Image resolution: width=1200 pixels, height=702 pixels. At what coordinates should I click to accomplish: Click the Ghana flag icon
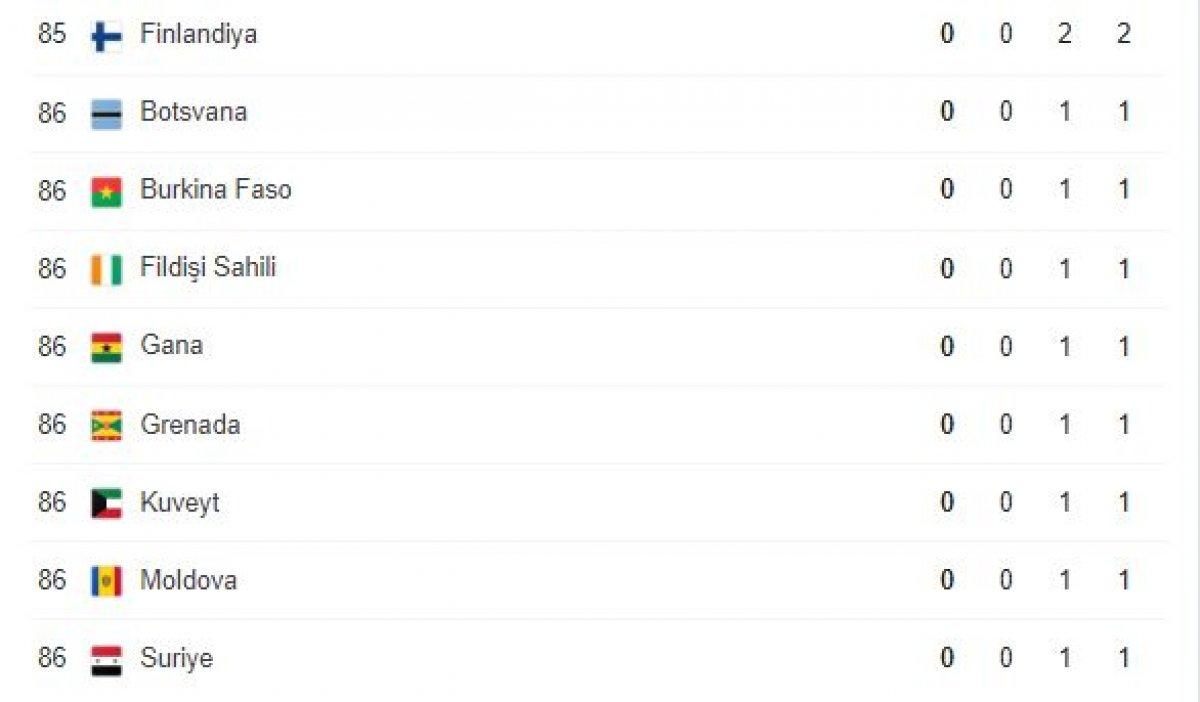pos(106,348)
